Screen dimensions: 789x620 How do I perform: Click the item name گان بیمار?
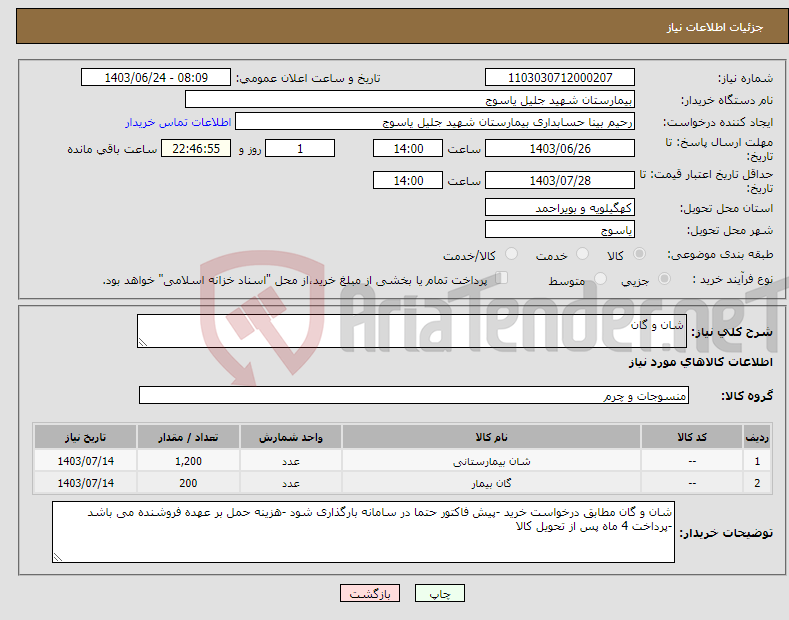tap(491, 484)
